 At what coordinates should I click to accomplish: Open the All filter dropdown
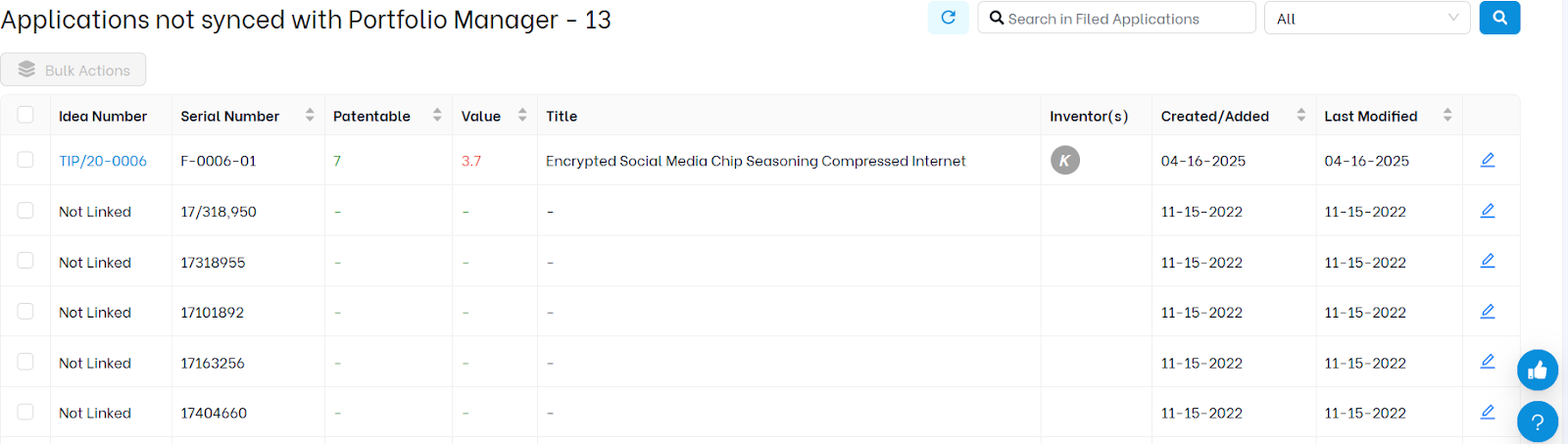[1367, 18]
